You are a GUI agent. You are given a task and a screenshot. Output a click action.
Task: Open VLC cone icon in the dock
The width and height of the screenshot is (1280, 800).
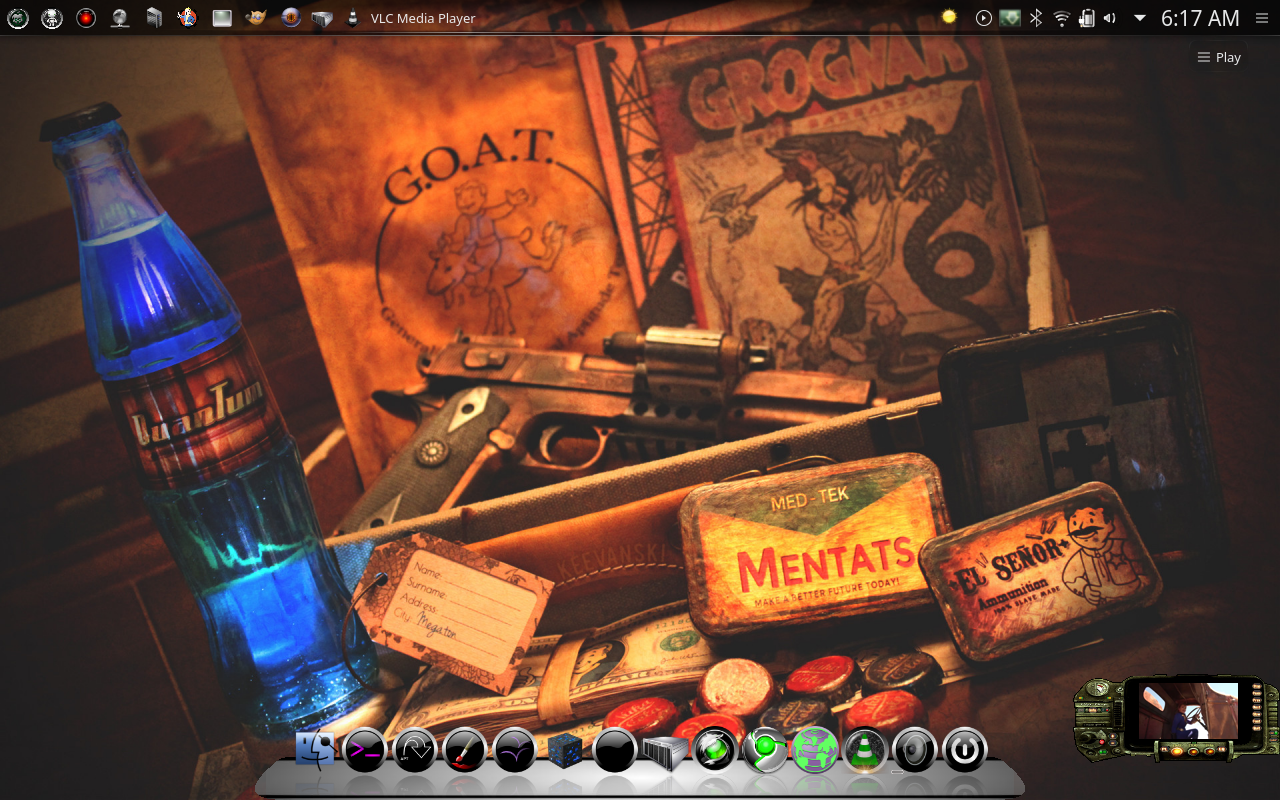(x=865, y=750)
